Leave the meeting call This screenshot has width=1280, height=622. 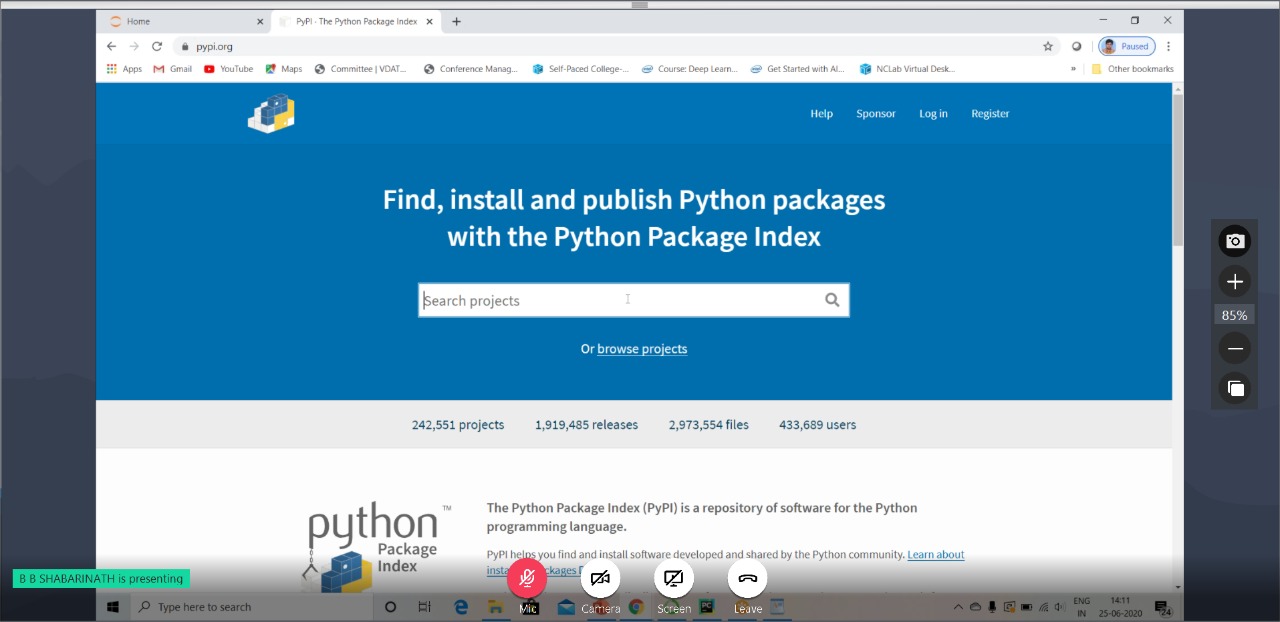748,578
